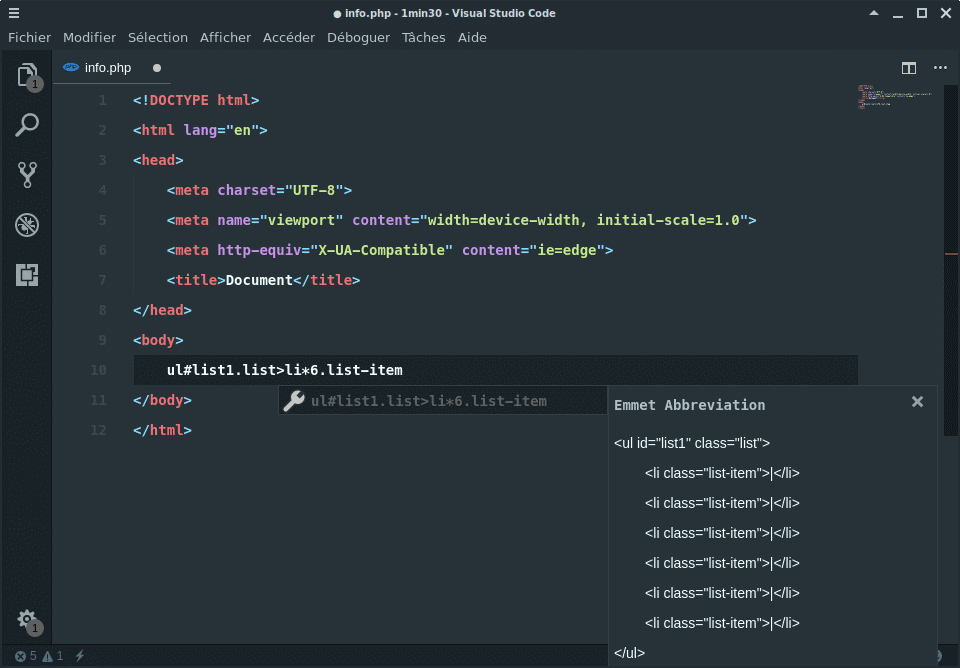The height and width of the screenshot is (668, 960).
Task: Click the meta charset UTF-8 line
Action: click(260, 190)
